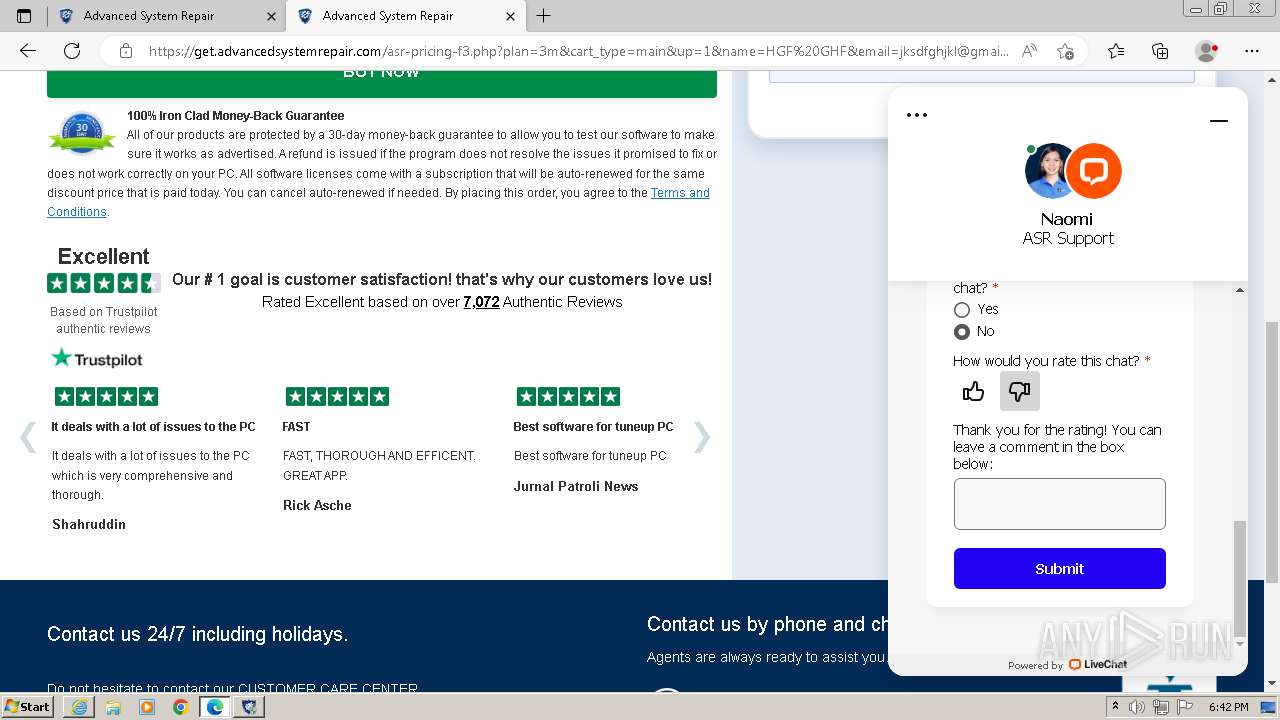Click the chat comment text box

(1059, 503)
